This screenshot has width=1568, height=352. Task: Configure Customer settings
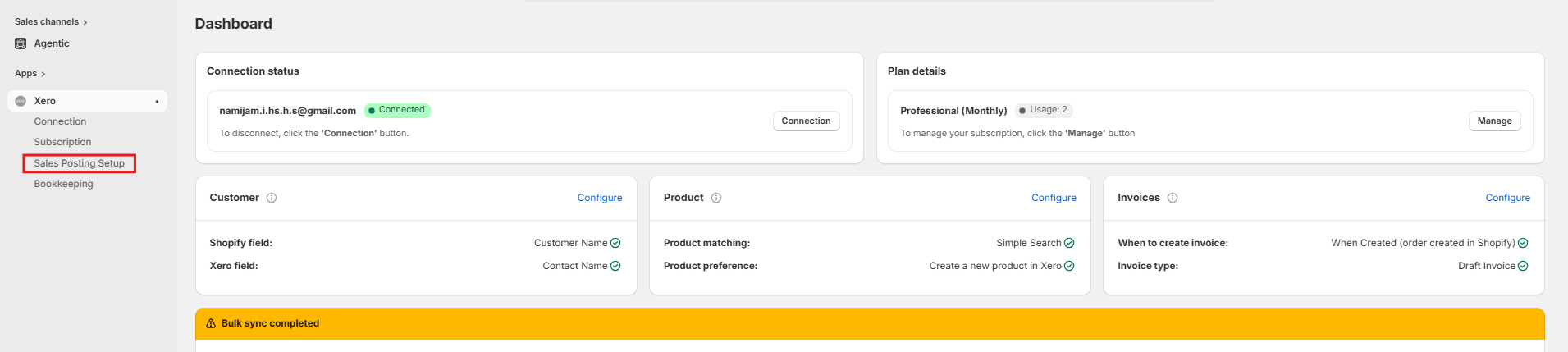pyautogui.click(x=600, y=198)
